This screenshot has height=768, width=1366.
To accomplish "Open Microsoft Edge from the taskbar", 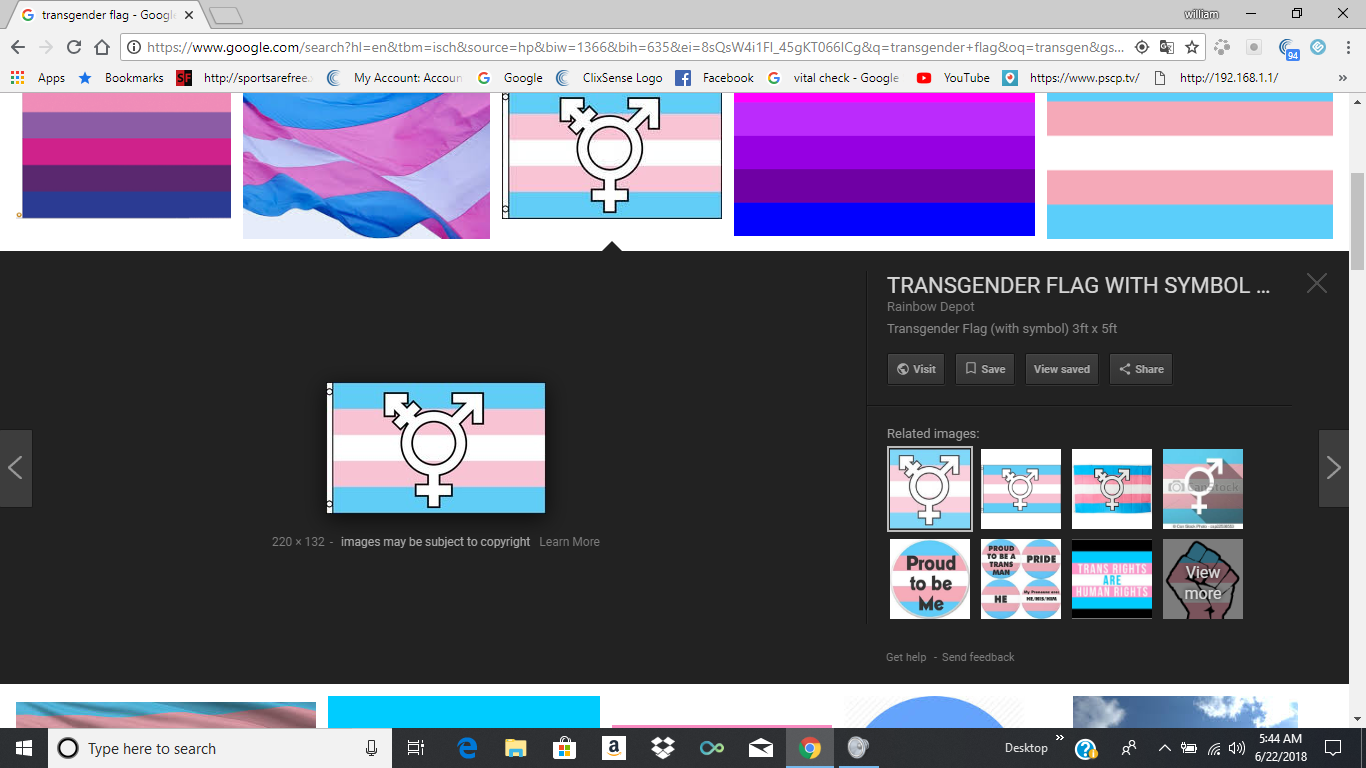I will pyautogui.click(x=467, y=748).
